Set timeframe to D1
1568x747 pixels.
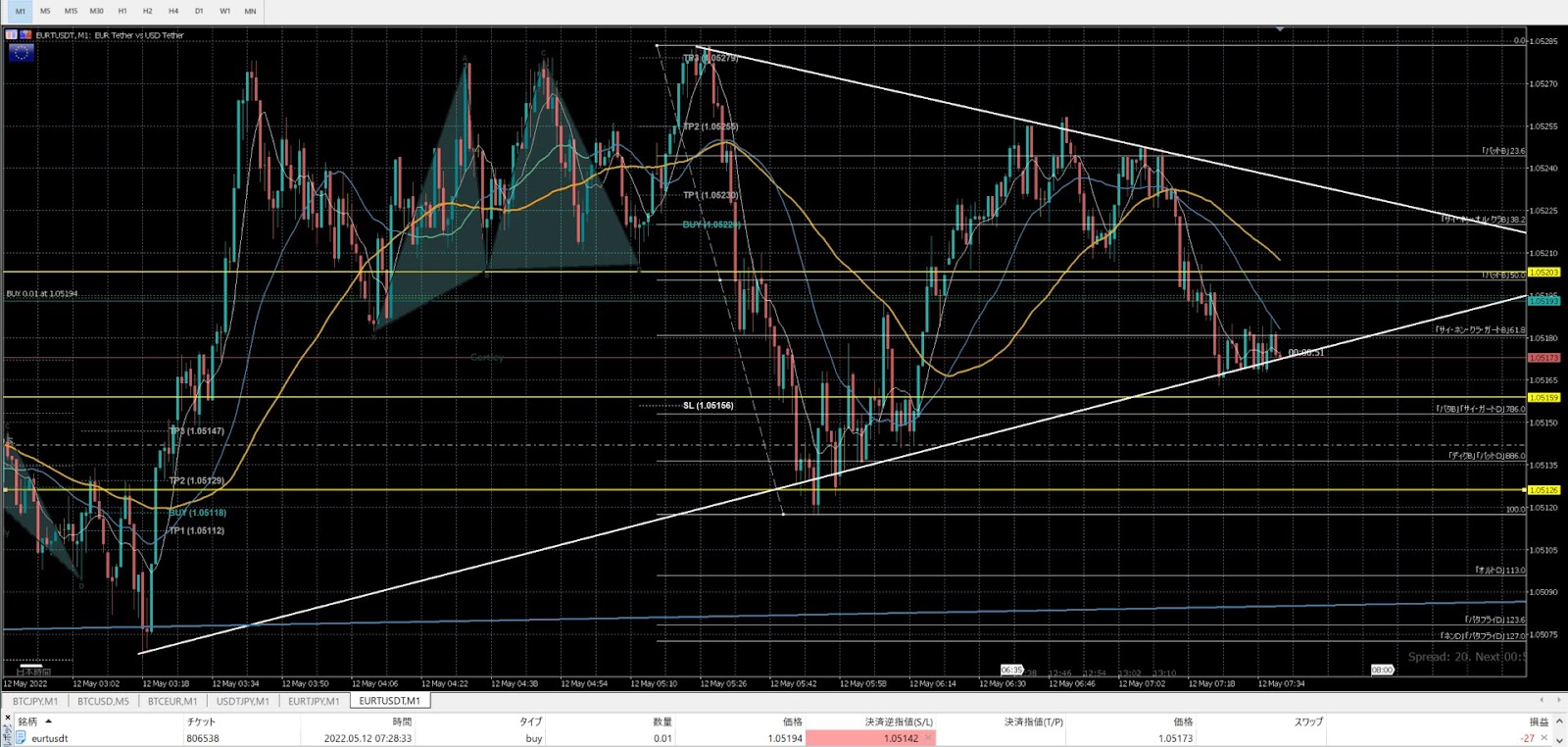199,11
